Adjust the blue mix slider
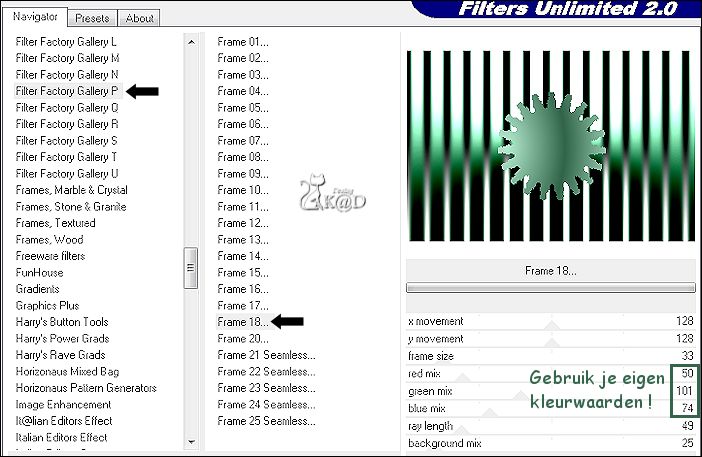Viewport: 702px width, 457px height. coord(490,412)
